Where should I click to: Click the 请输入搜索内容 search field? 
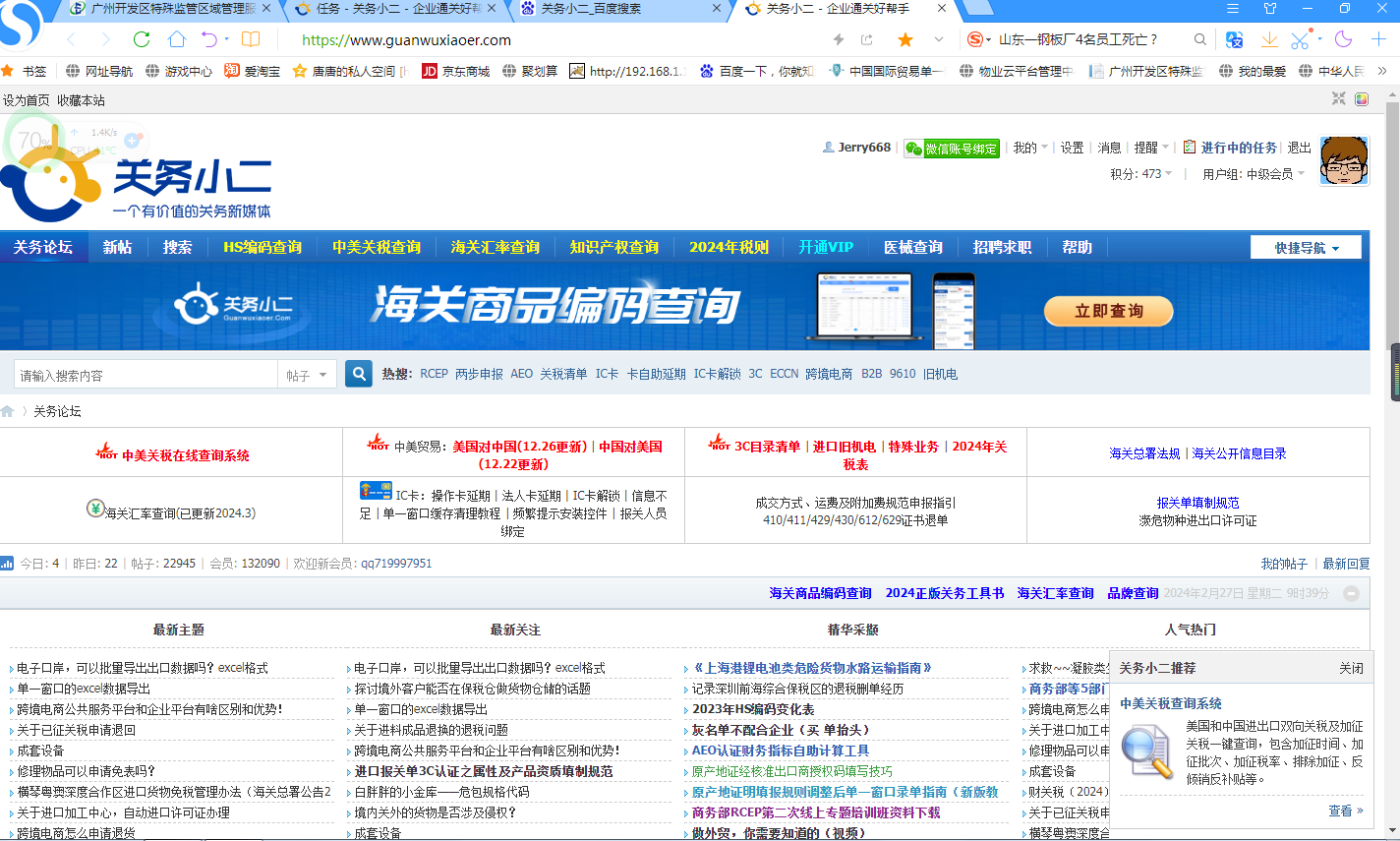coord(146,375)
